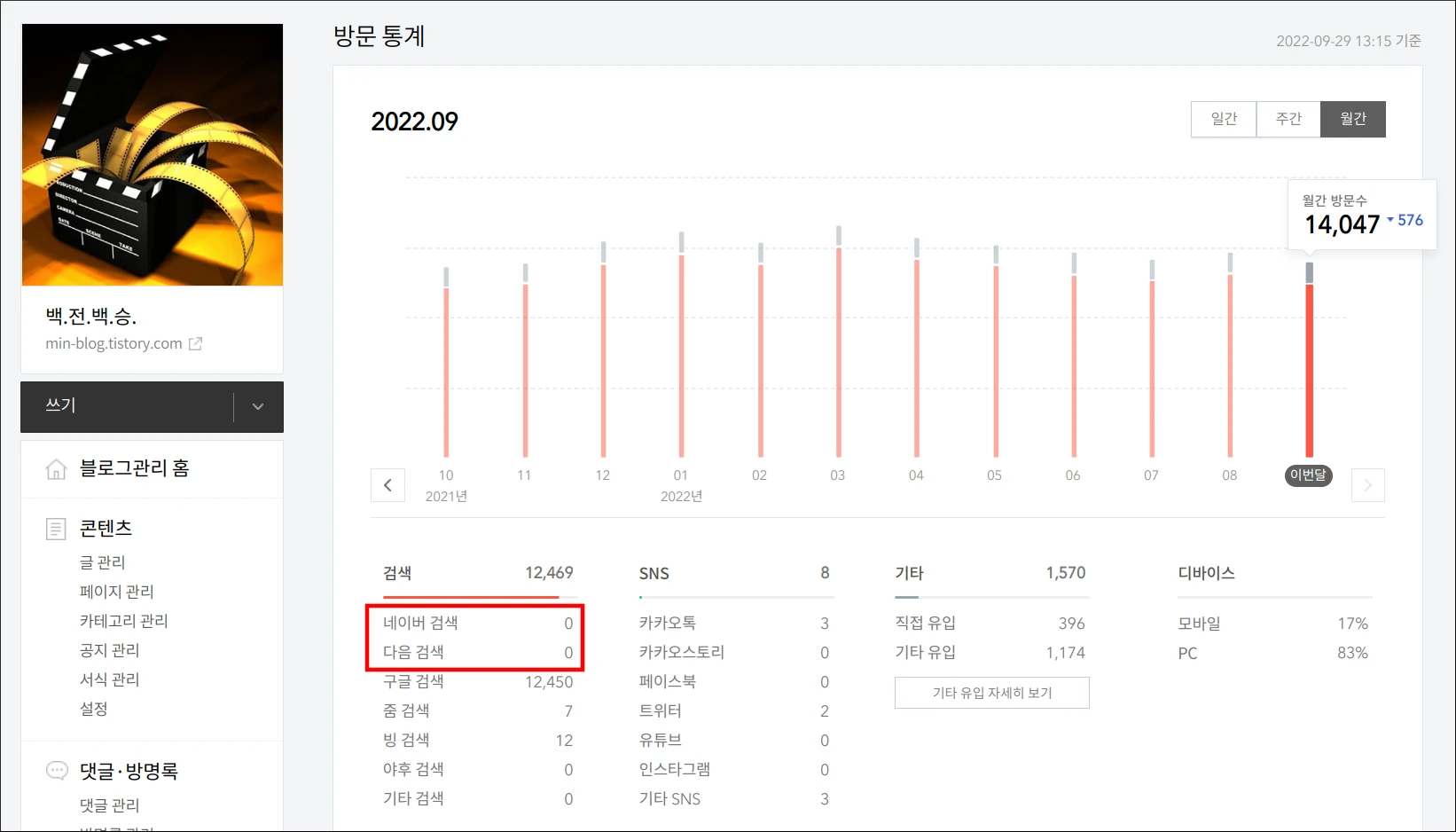Click the right navigation arrow beside the chart
Image resolution: width=1456 pixels, height=832 pixels.
tap(1367, 485)
